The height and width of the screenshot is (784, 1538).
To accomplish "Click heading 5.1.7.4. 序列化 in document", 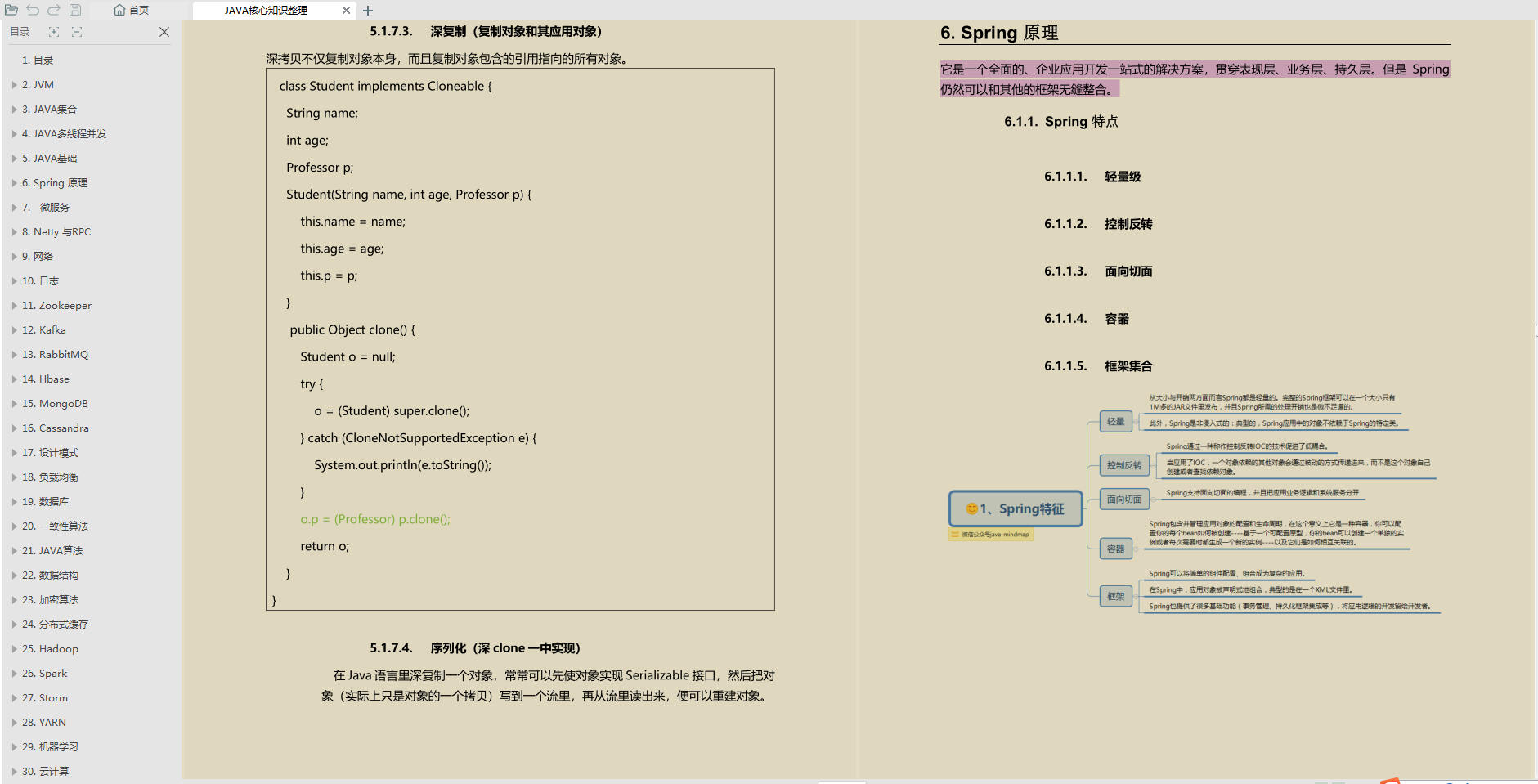I will click(x=475, y=648).
